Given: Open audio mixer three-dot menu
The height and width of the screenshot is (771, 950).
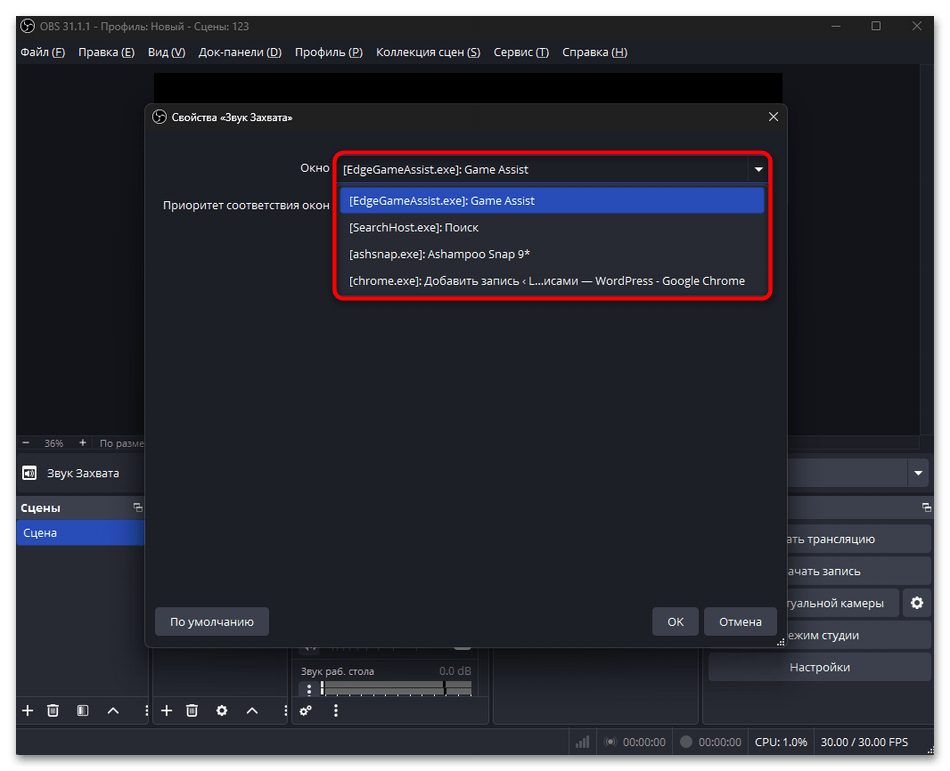Looking at the screenshot, I should [x=336, y=710].
